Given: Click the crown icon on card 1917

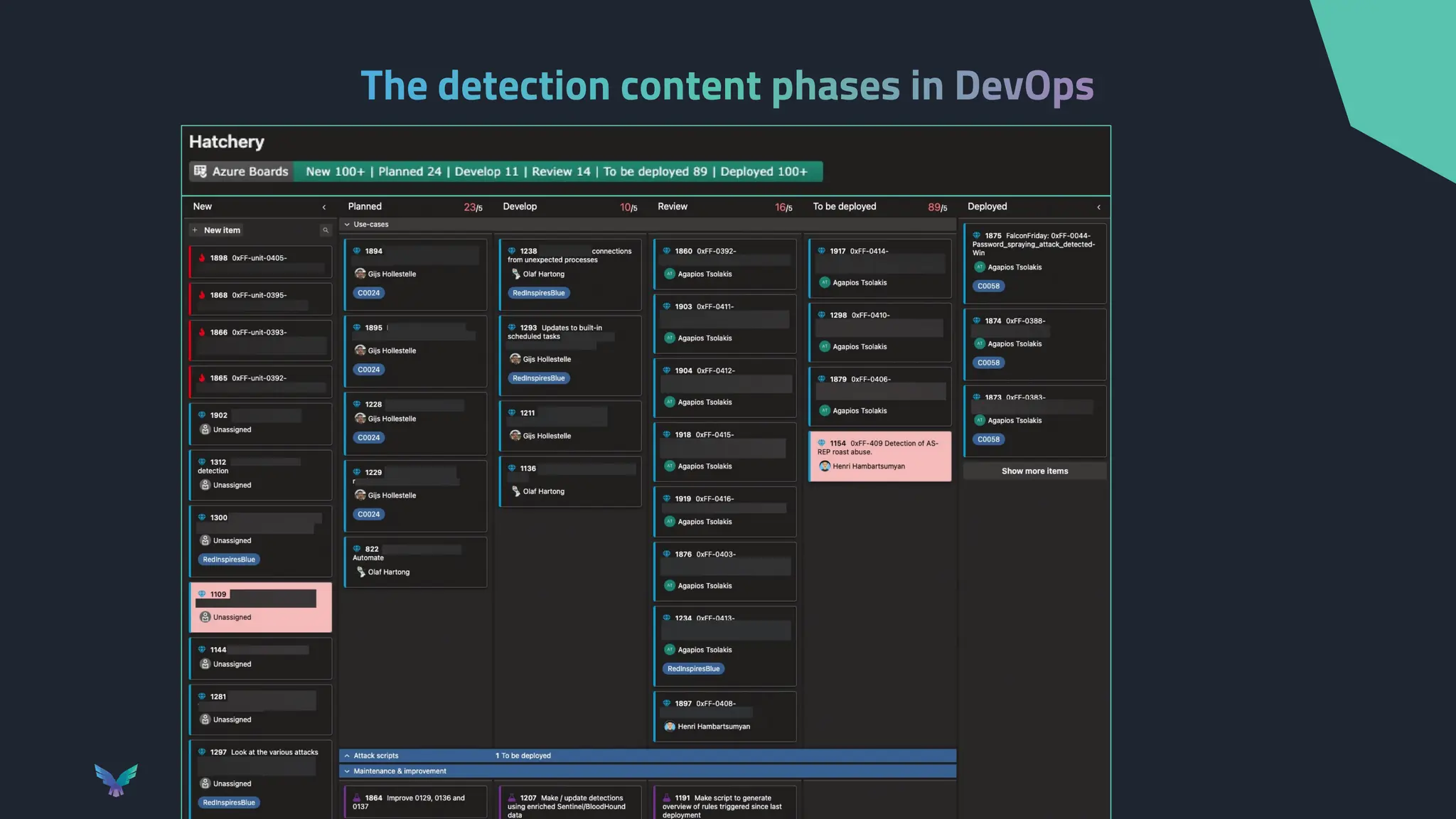Looking at the screenshot, I should pyautogui.click(x=821, y=251).
